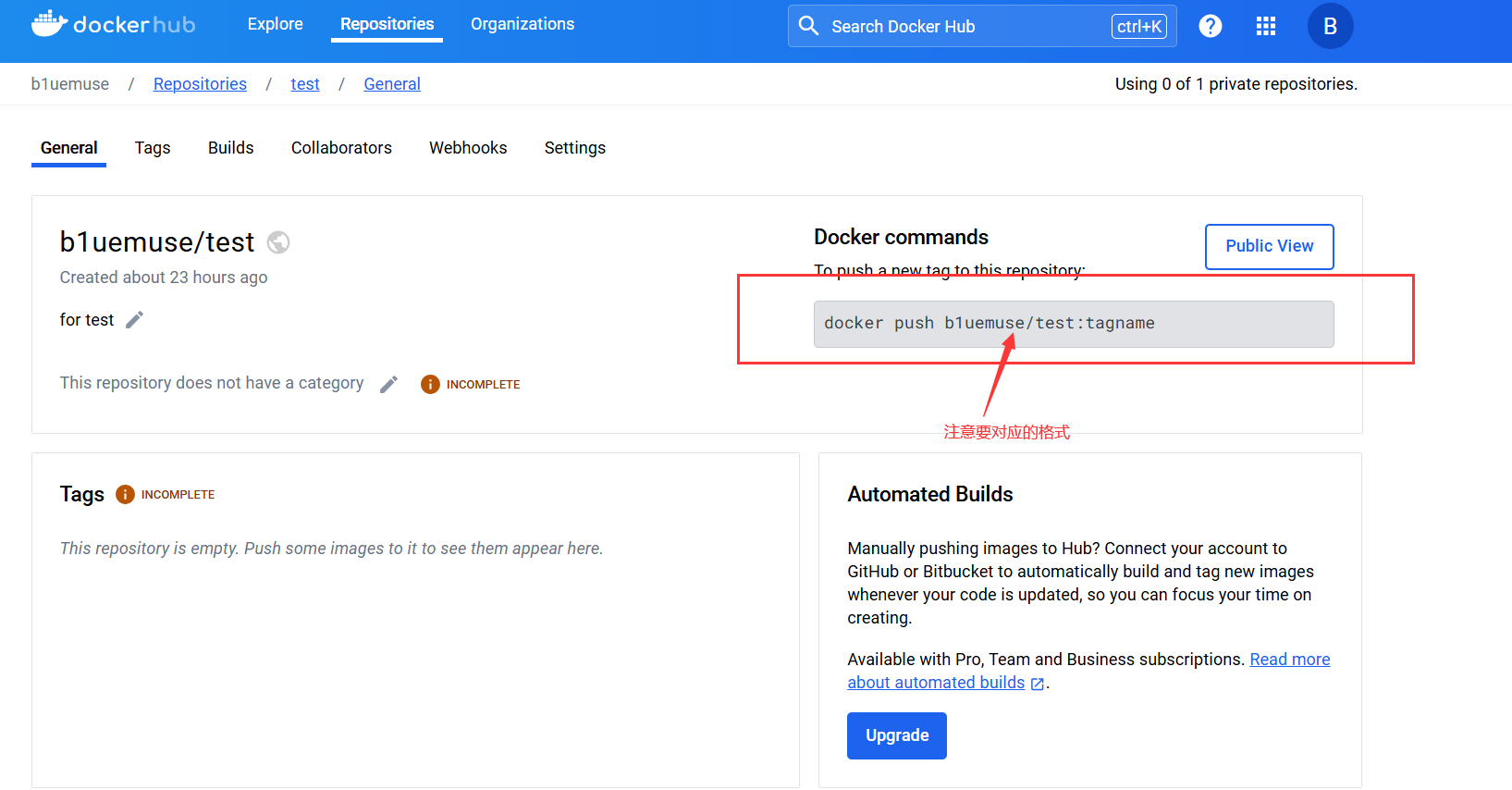Click 'This repository does not have a category'
The width and height of the screenshot is (1512, 790).
click(x=212, y=383)
